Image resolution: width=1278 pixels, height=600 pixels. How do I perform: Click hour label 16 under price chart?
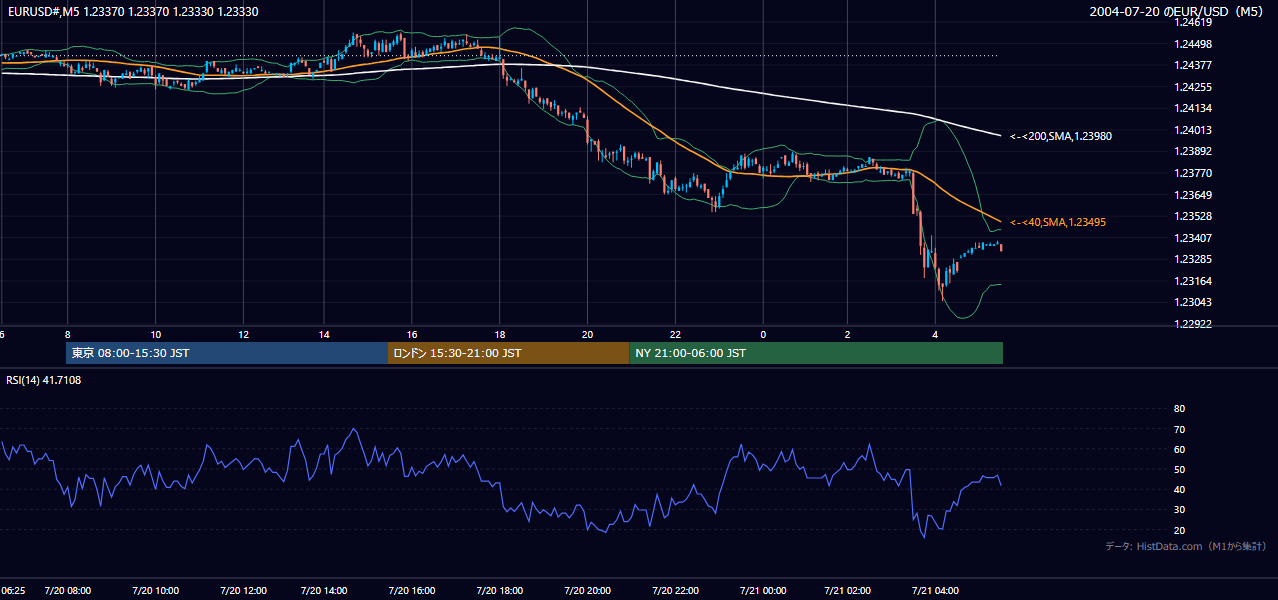pyautogui.click(x=412, y=334)
